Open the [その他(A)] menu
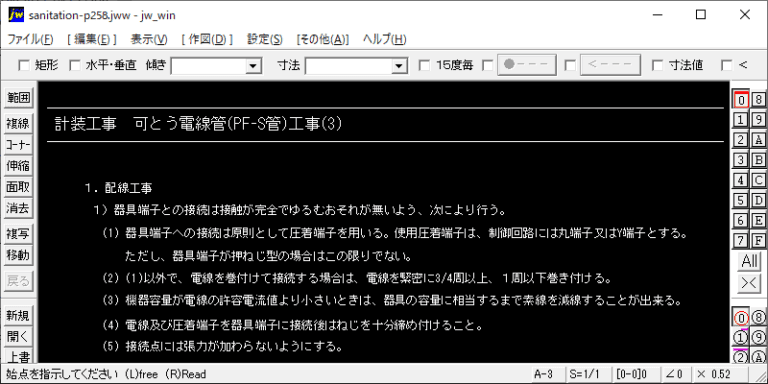 tap(322, 39)
